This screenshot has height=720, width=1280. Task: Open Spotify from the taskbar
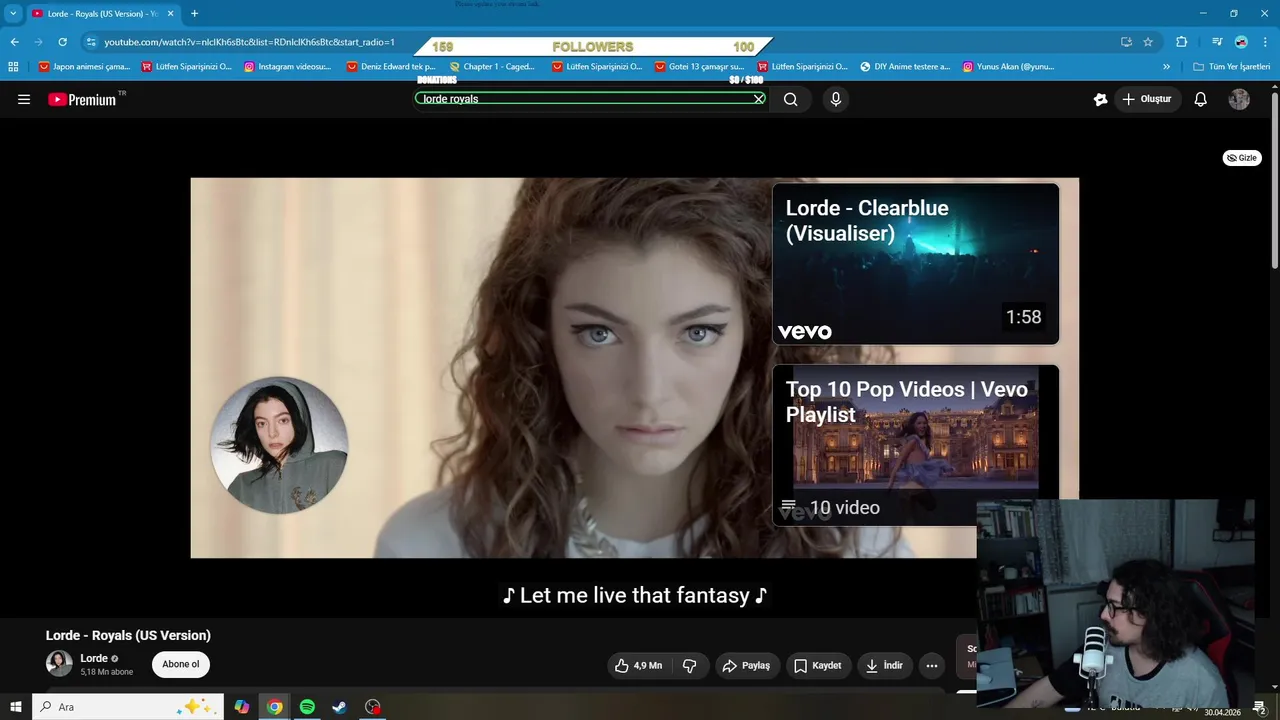click(x=307, y=707)
